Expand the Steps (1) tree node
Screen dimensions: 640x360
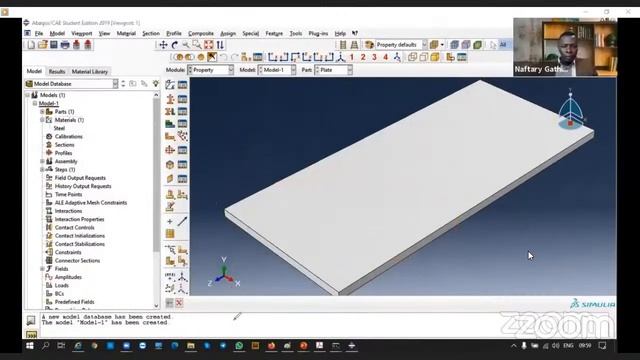pyautogui.click(x=42, y=169)
